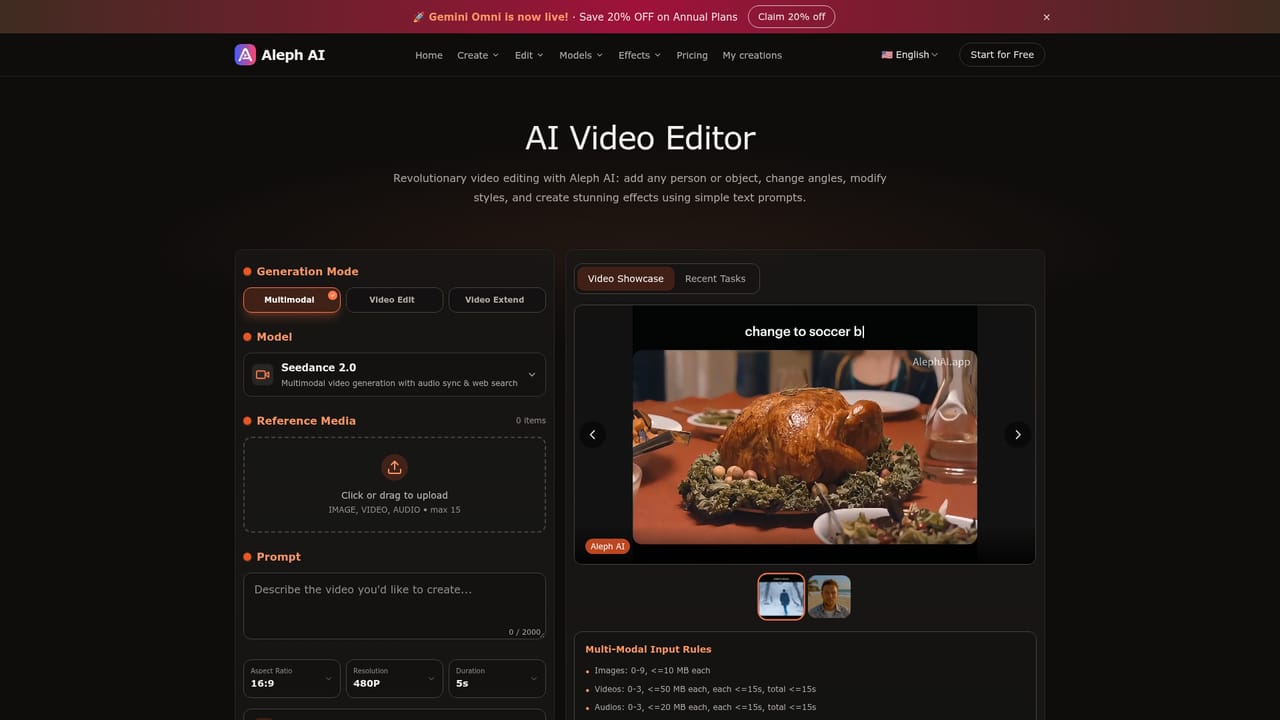Image resolution: width=1280 pixels, height=720 pixels.
Task: Click the upload icon in Reference Media
Action: point(394,467)
